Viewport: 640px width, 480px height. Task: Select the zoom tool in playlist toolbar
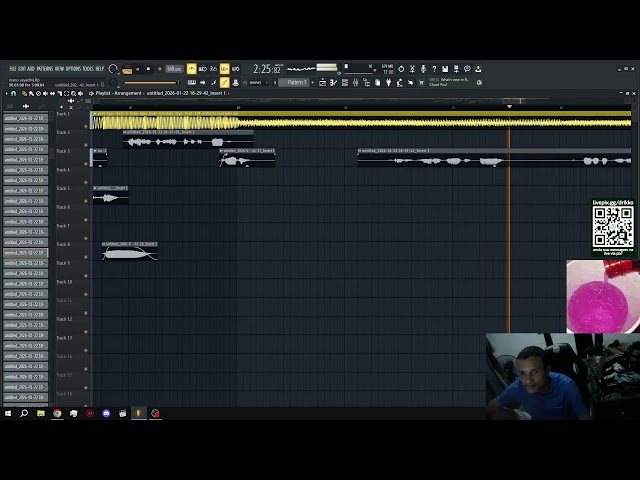[73, 93]
